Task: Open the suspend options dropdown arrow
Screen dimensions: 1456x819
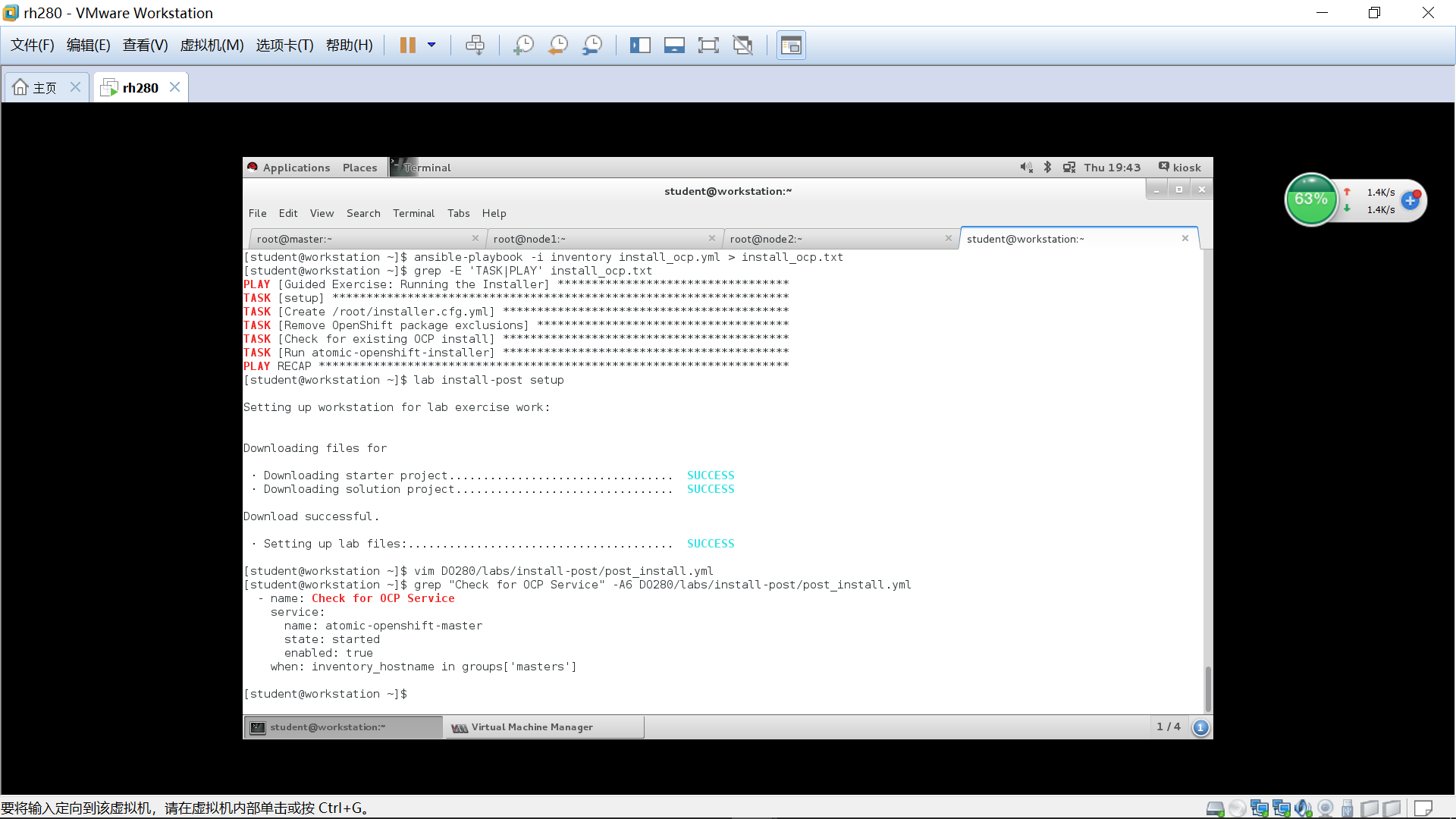Action: pos(432,45)
